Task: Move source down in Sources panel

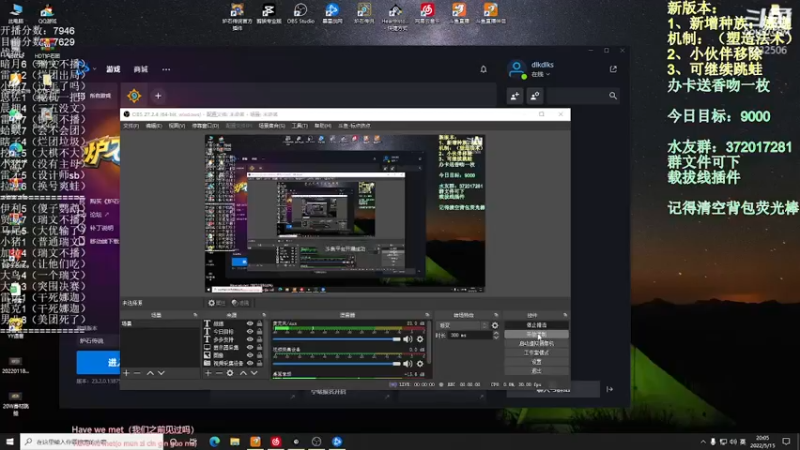Action: pyautogui.click(x=254, y=373)
